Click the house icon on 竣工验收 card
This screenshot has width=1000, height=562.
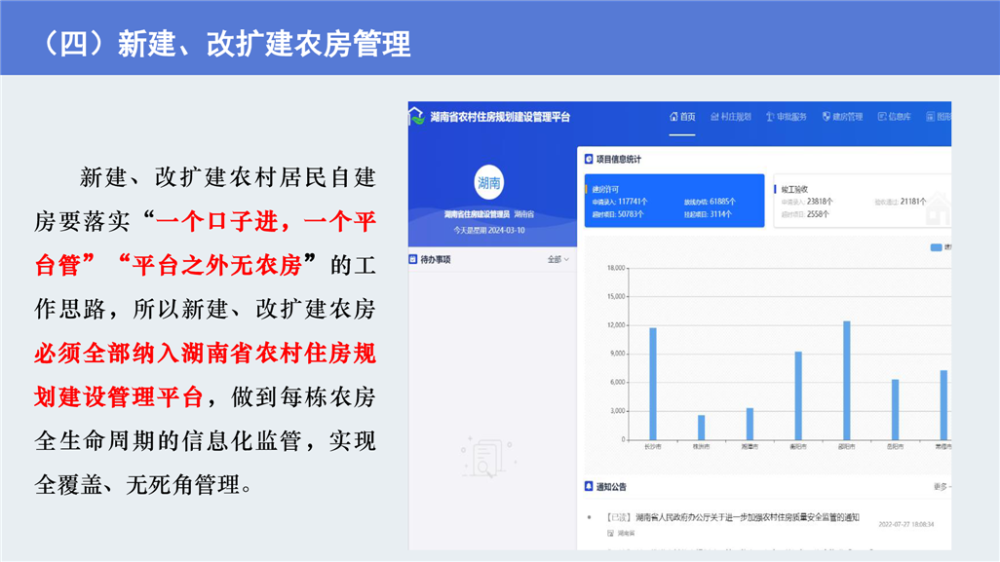937,209
